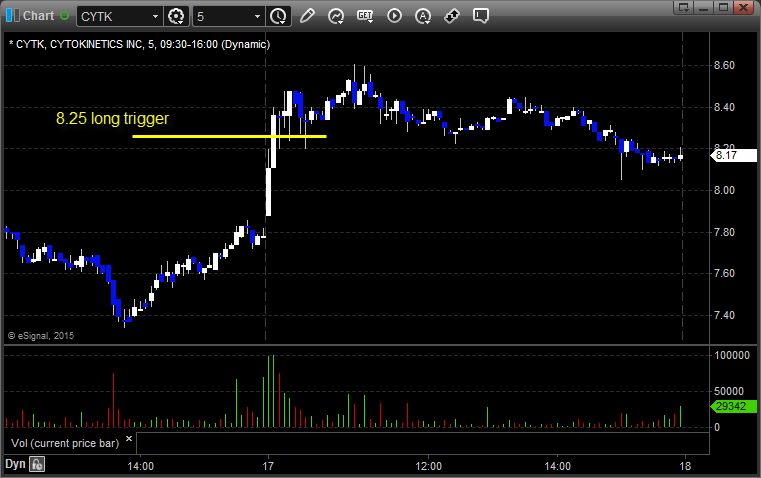Click the 50000 volume axis label
This screenshot has height=478, width=761.
(x=728, y=391)
